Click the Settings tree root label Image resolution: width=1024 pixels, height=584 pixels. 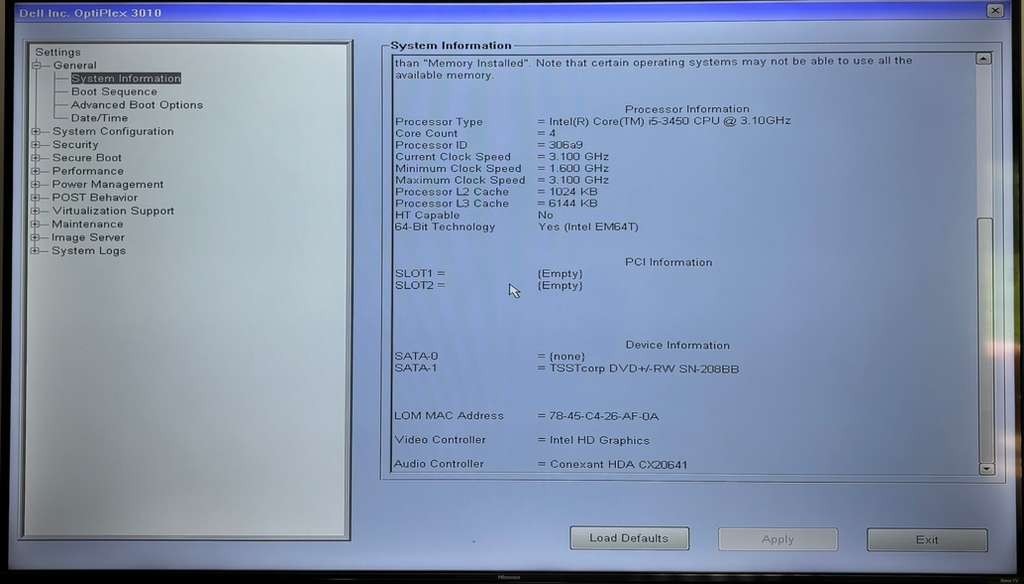point(58,52)
